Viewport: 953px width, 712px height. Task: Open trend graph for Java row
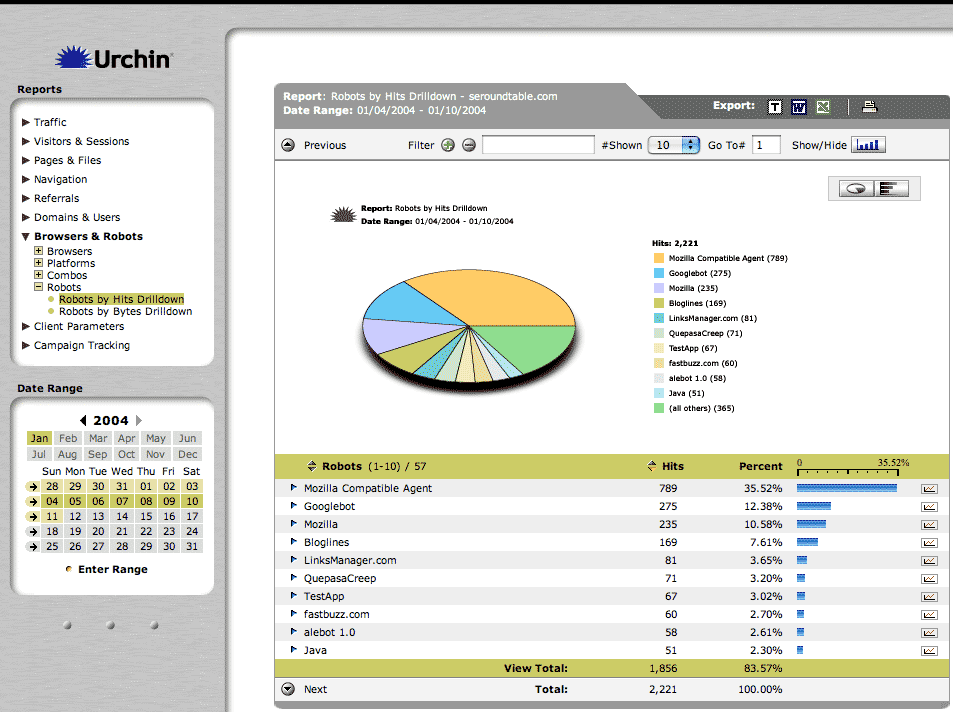coord(929,651)
